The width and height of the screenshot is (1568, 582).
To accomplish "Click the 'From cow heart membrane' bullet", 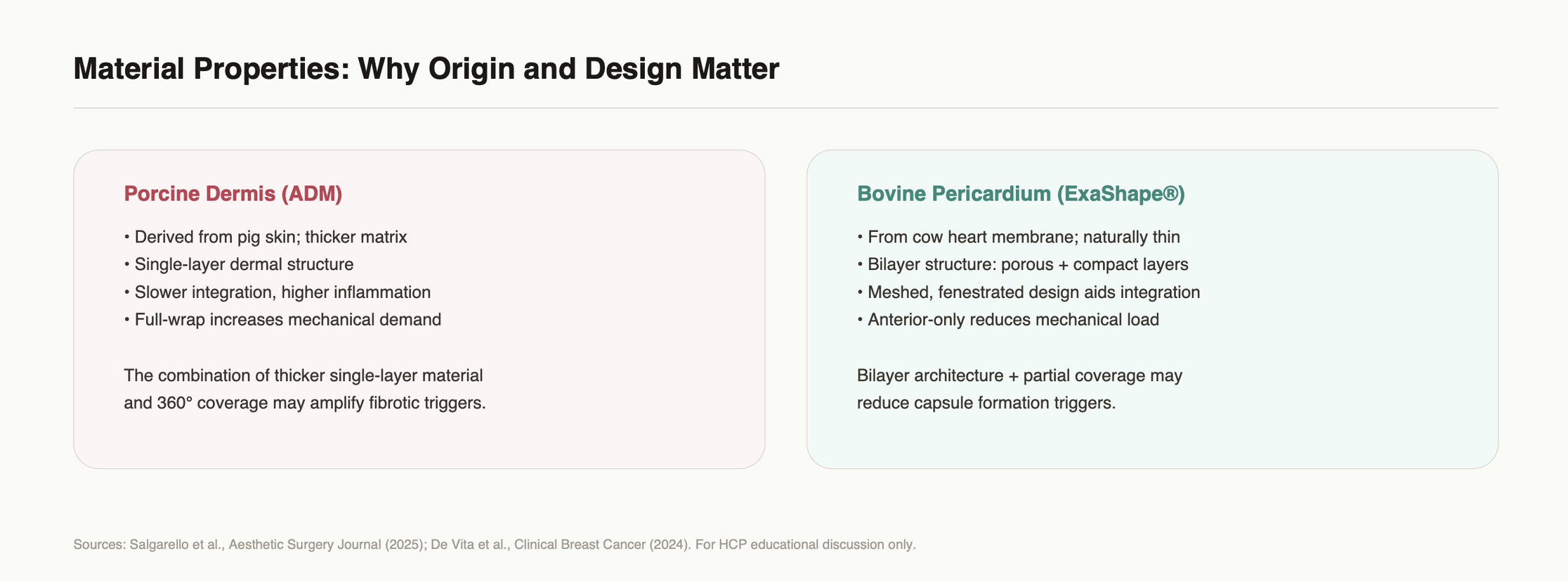I will tap(1019, 237).
